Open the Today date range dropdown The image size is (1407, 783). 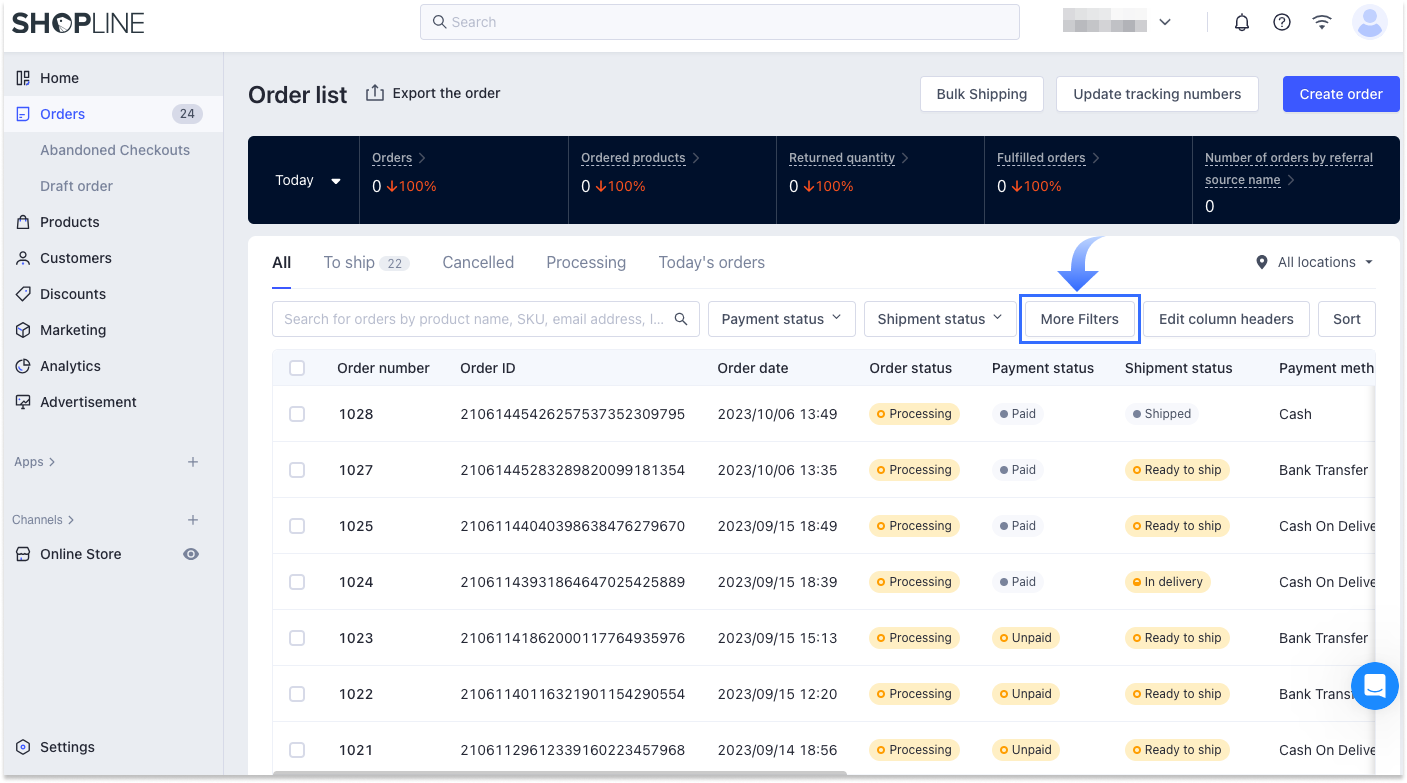point(308,181)
